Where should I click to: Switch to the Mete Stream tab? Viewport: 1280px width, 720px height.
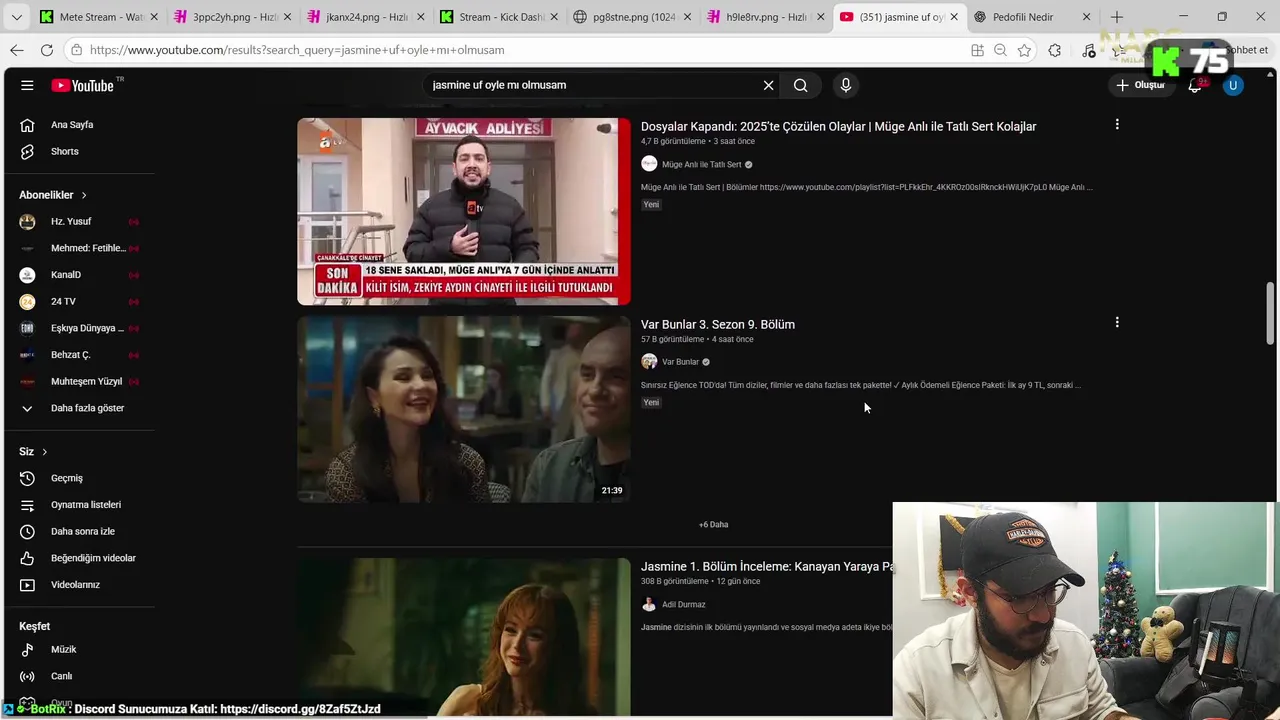tap(97, 17)
